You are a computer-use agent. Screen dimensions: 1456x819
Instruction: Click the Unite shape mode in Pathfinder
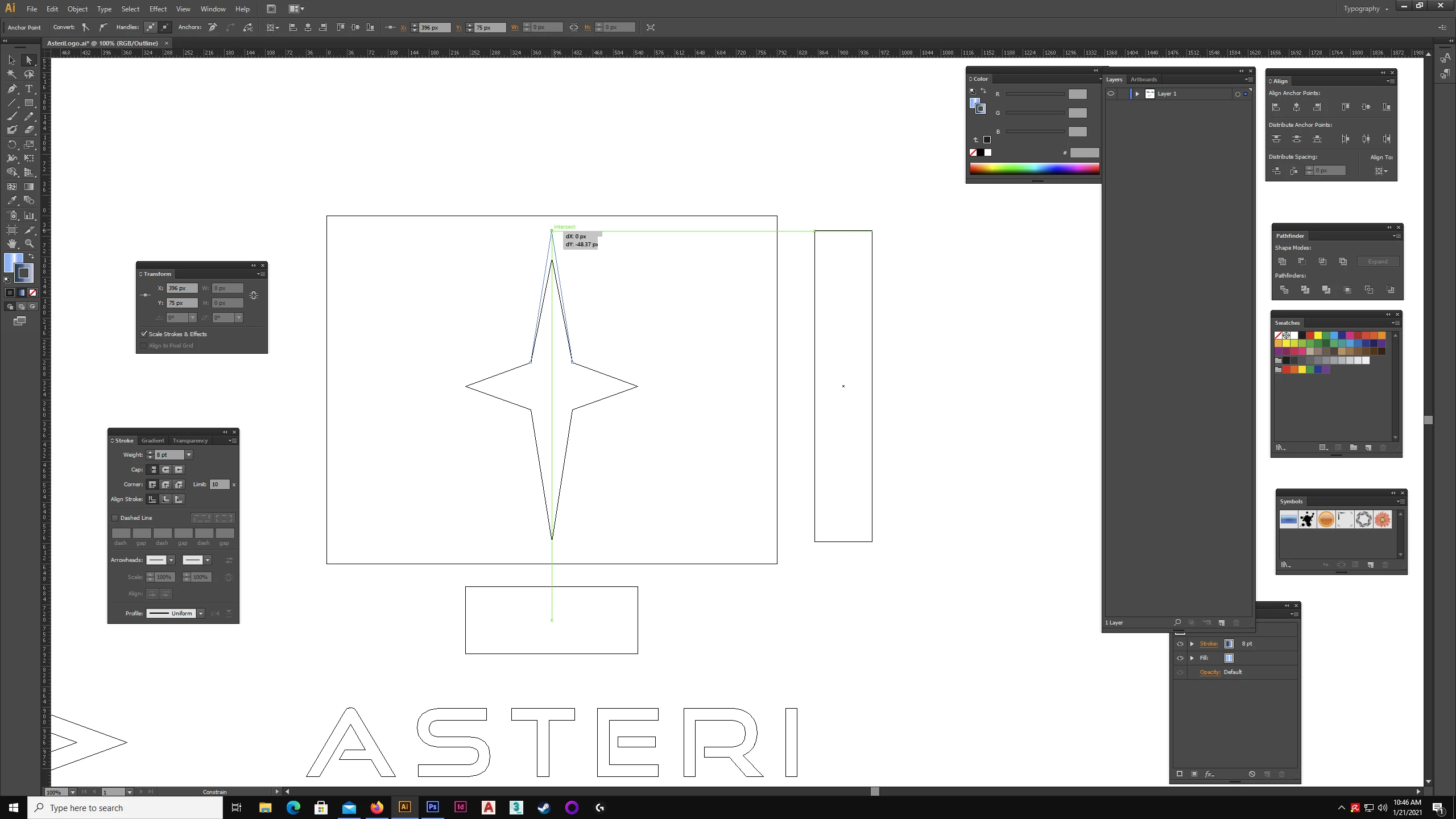pyautogui.click(x=1282, y=262)
